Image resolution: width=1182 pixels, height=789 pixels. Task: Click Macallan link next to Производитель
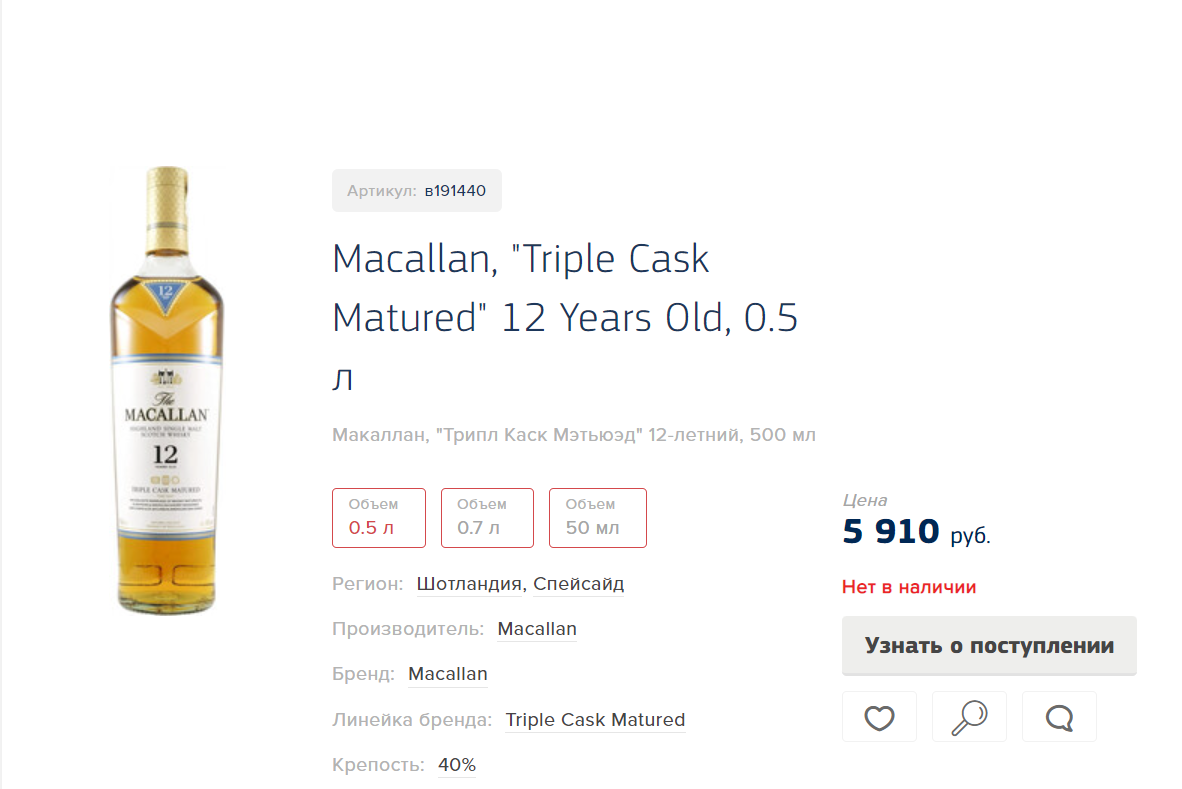(x=537, y=629)
